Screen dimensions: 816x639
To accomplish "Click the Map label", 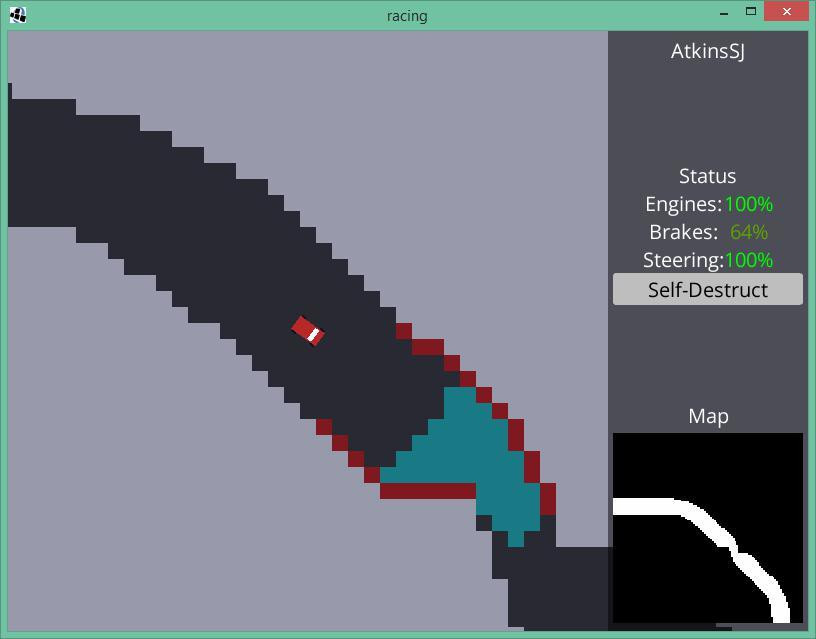I will [708, 416].
